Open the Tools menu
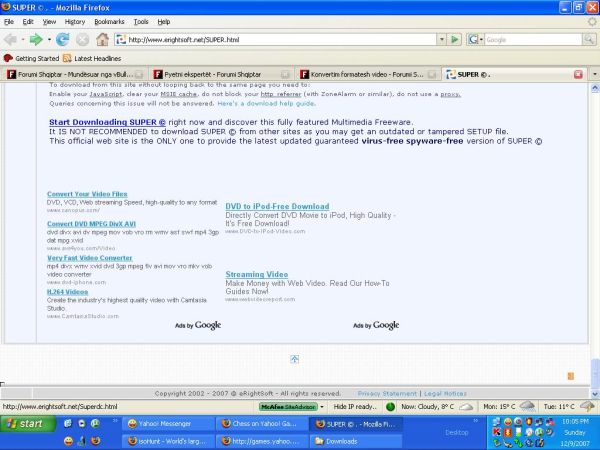Viewport: 600px width, 450px height. [141, 22]
